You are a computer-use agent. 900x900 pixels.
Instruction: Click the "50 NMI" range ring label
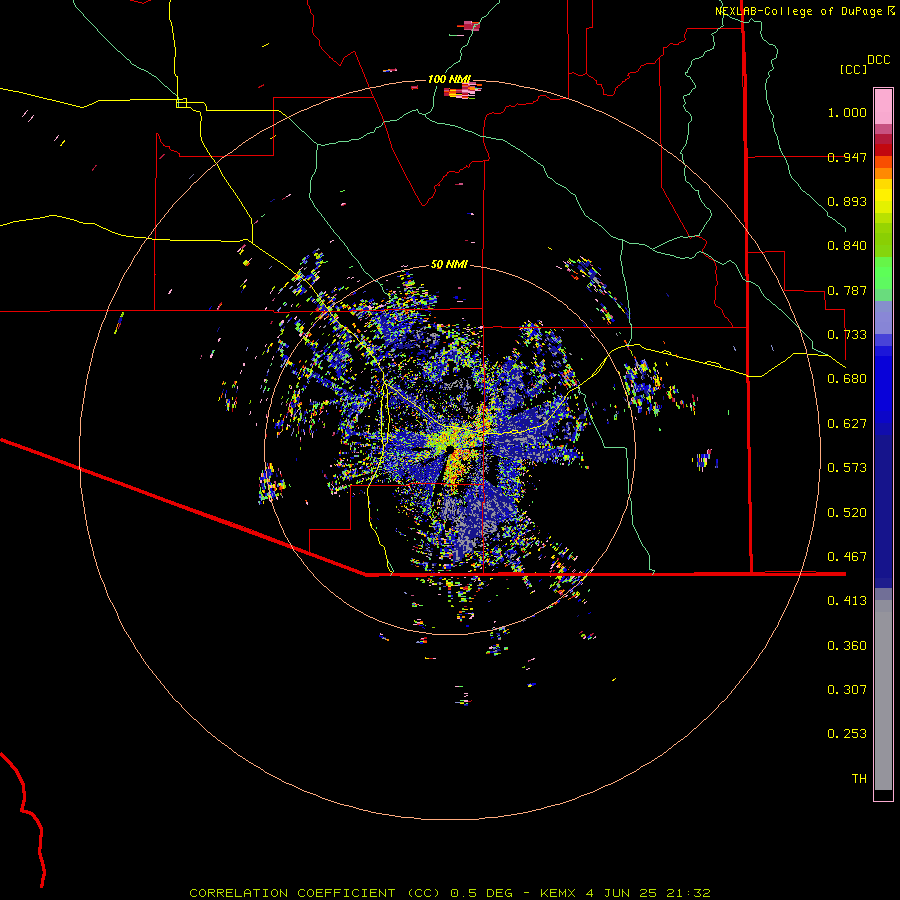click(x=449, y=264)
